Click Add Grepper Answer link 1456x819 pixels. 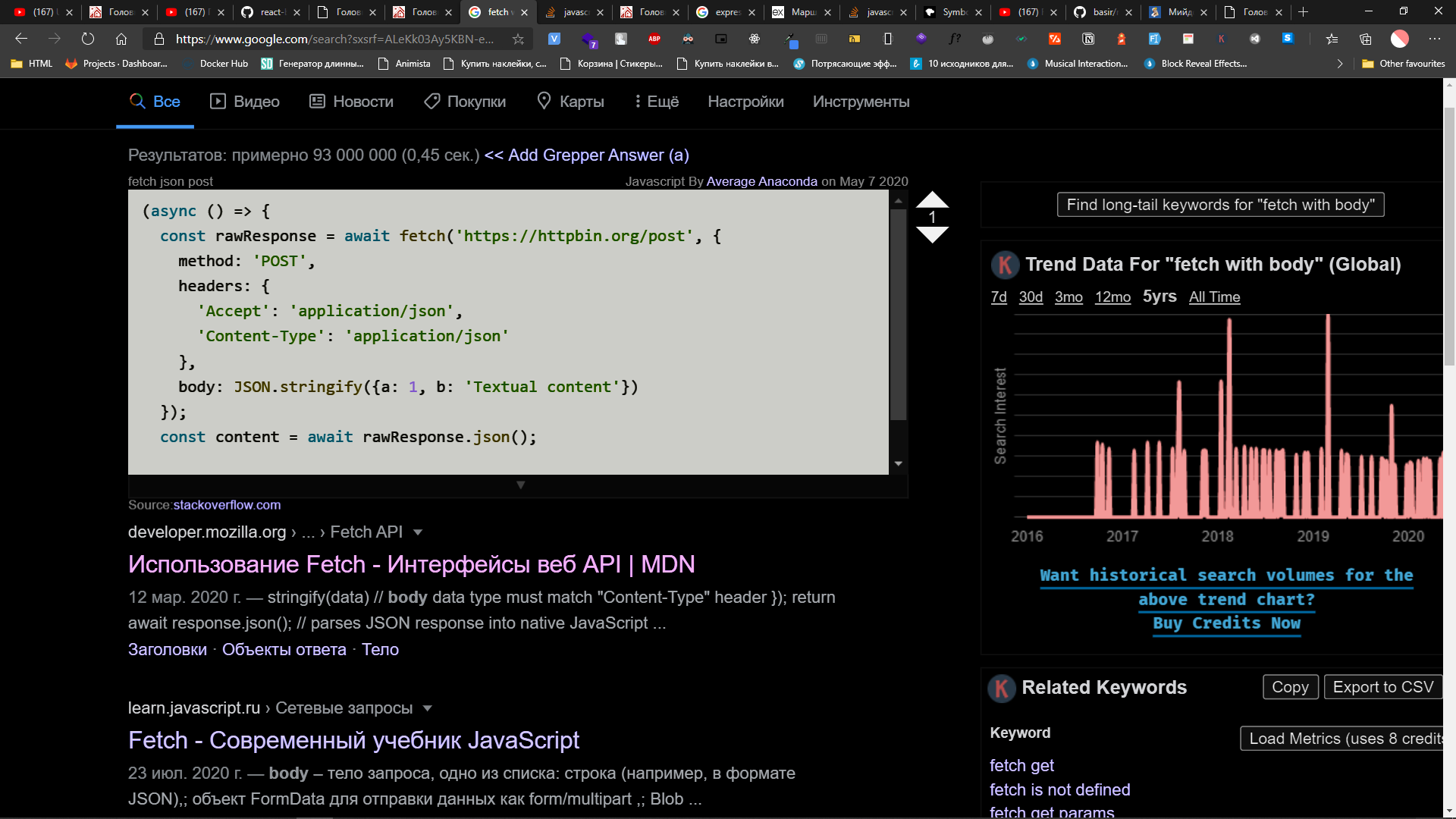click(587, 155)
